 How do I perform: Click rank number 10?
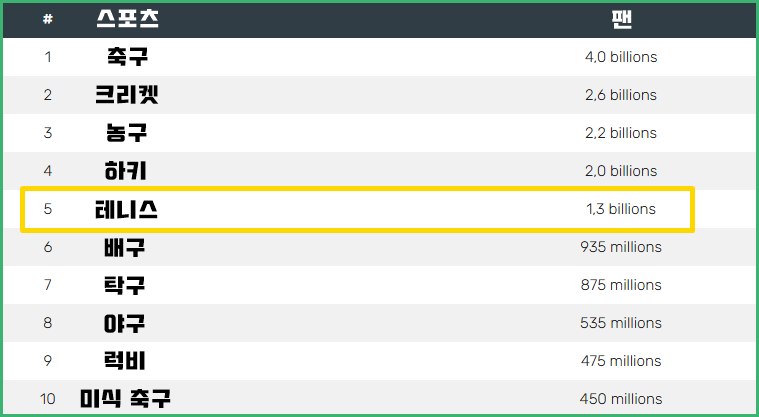tap(47, 399)
